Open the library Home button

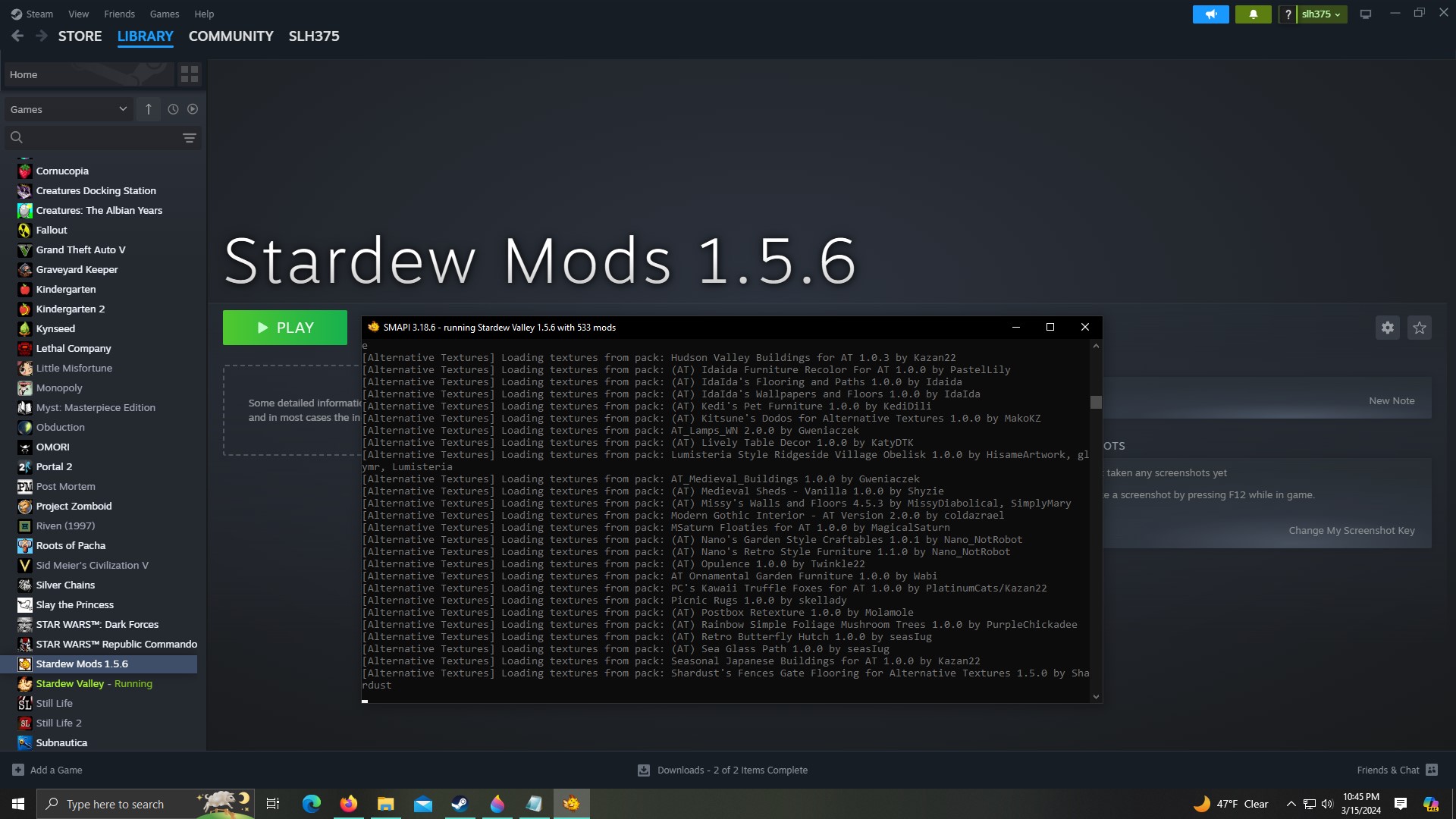tap(89, 74)
